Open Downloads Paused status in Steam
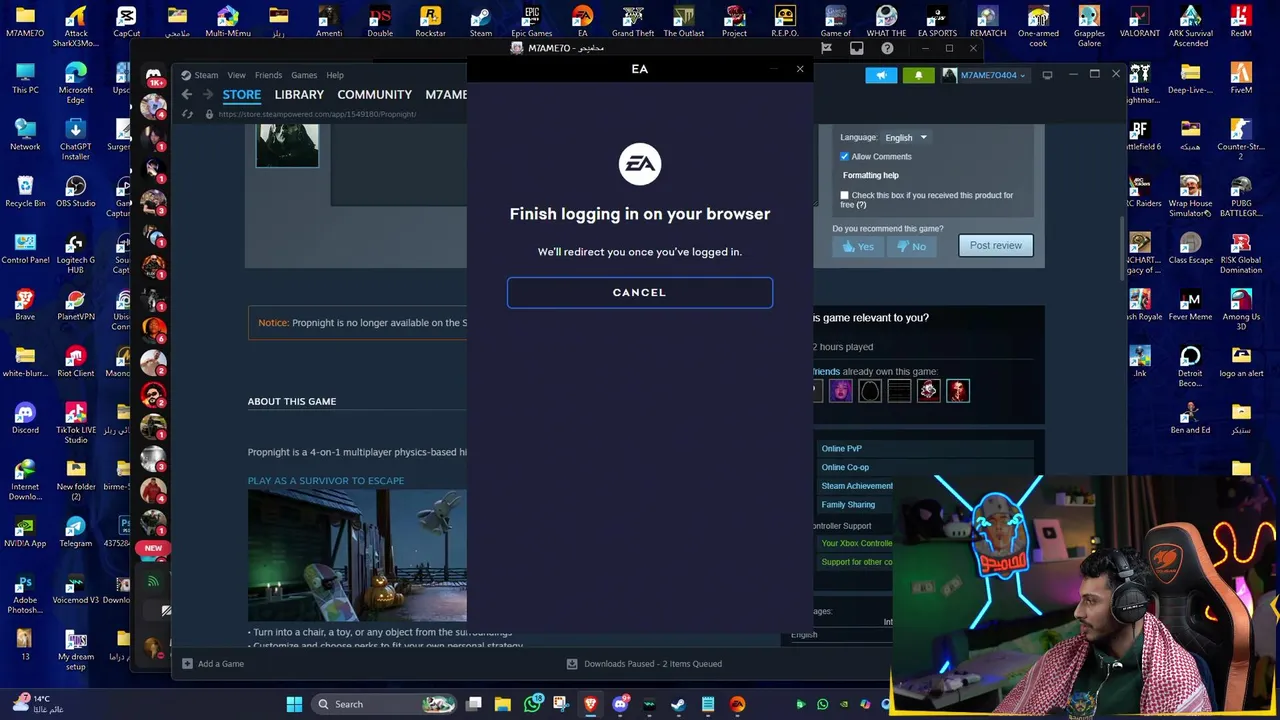This screenshot has height=720, width=1280. (644, 664)
